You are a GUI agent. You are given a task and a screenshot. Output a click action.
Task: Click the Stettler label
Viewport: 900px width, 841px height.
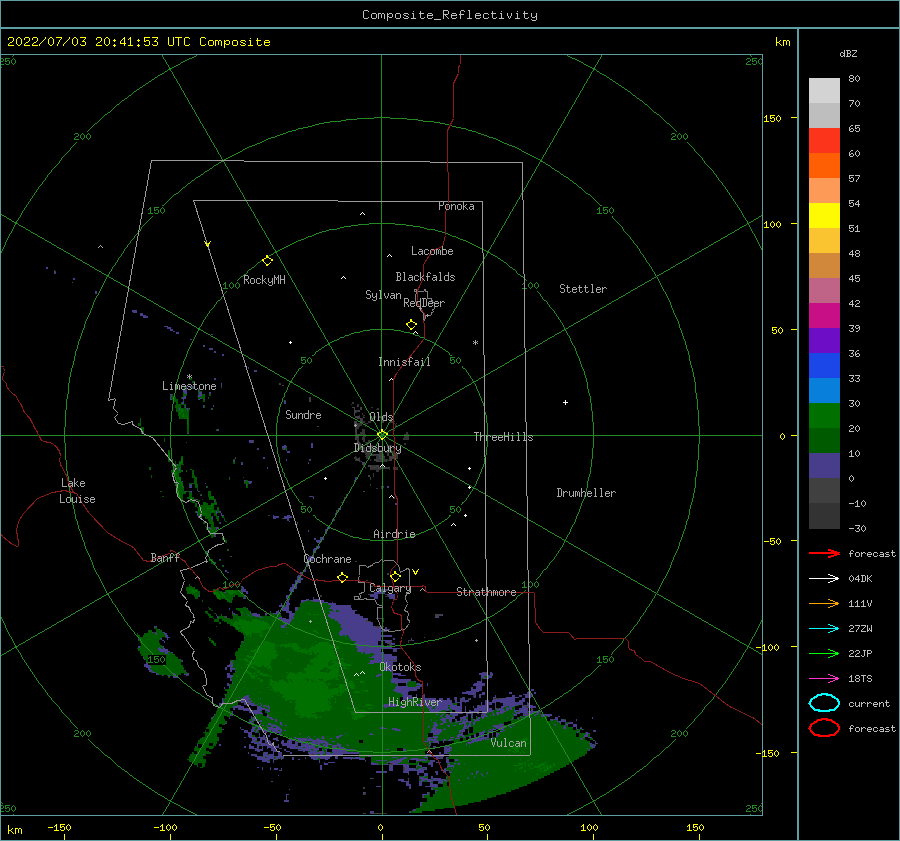pos(583,289)
